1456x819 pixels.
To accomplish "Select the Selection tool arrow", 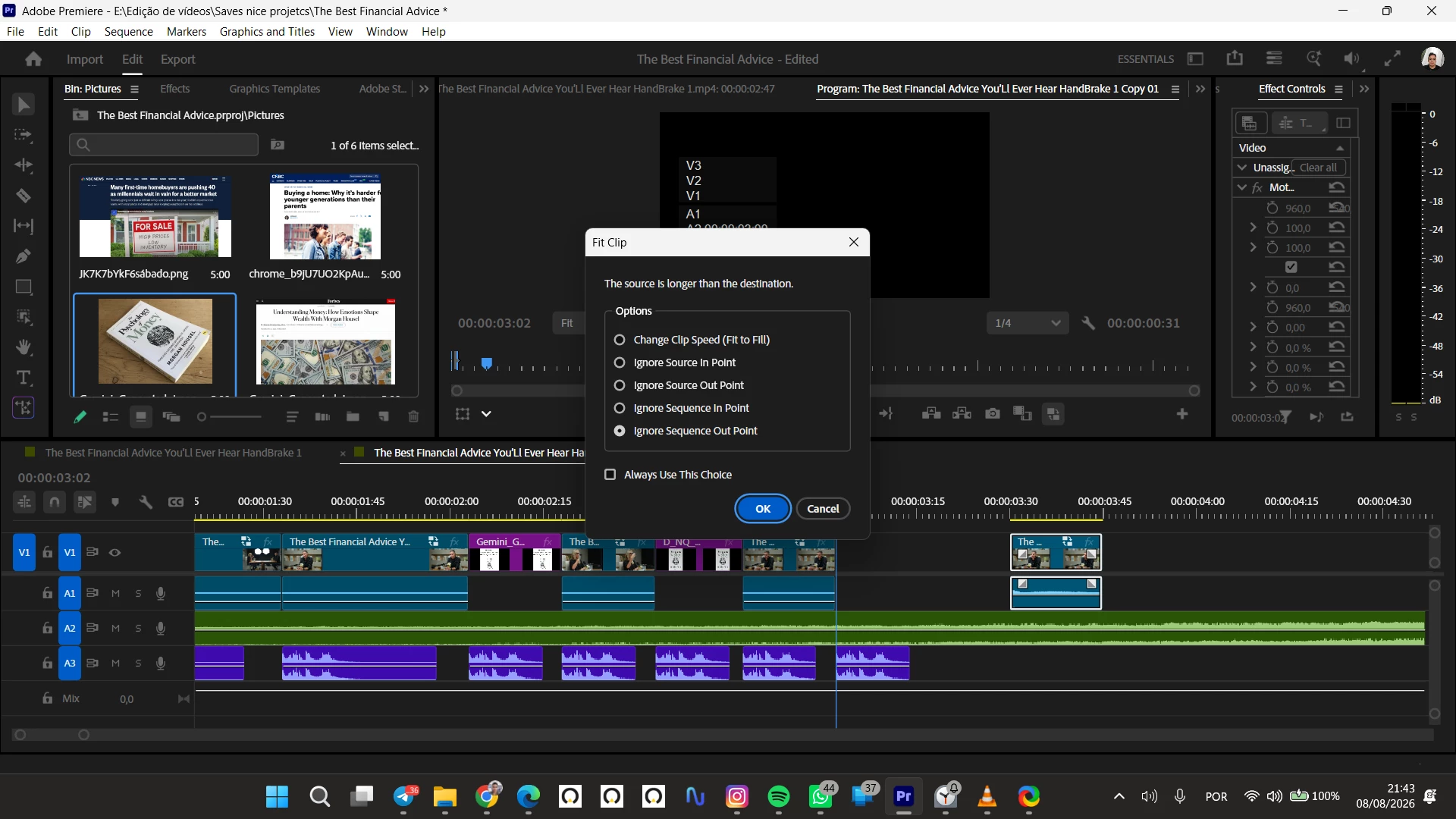I will pos(24,105).
